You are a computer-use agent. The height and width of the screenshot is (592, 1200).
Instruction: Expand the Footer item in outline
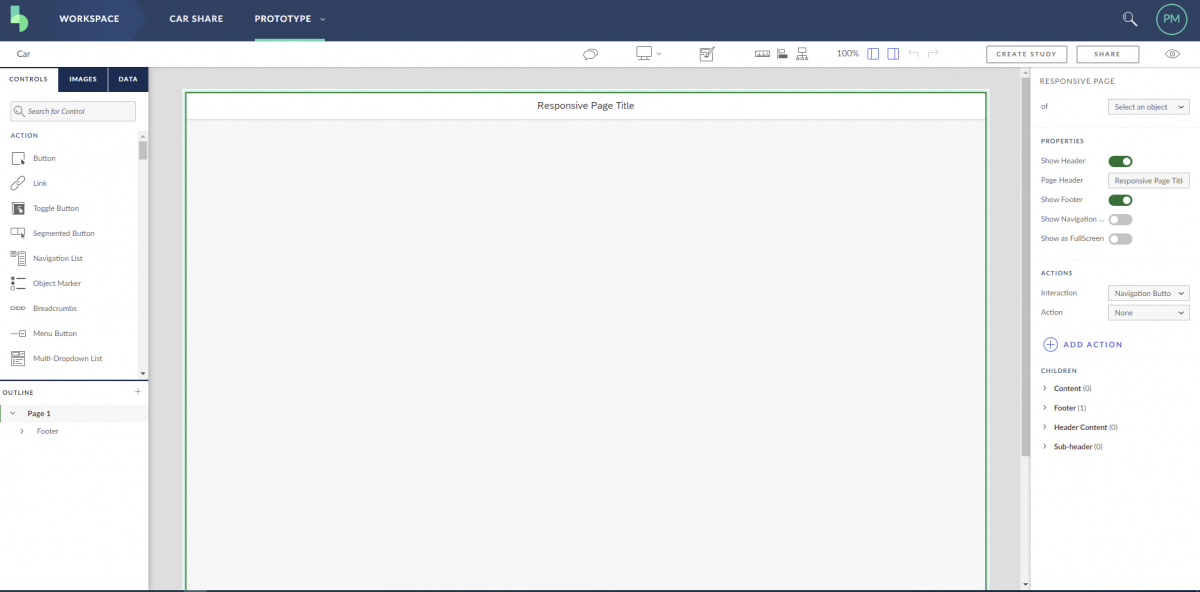point(22,431)
